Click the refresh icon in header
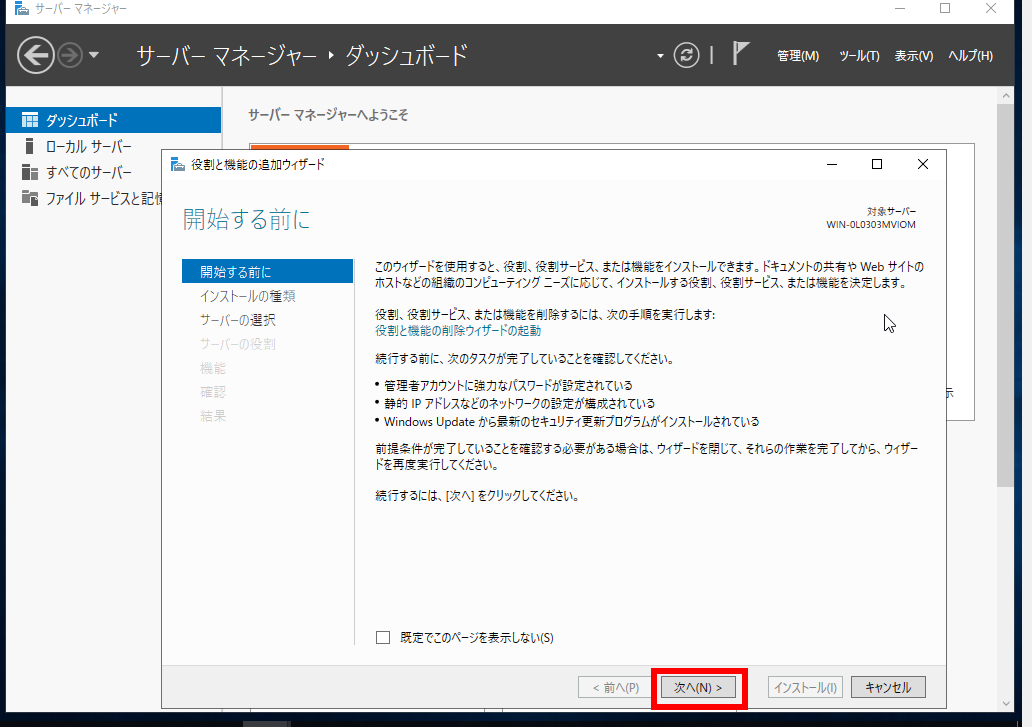This screenshot has width=1032, height=727. 686,55
